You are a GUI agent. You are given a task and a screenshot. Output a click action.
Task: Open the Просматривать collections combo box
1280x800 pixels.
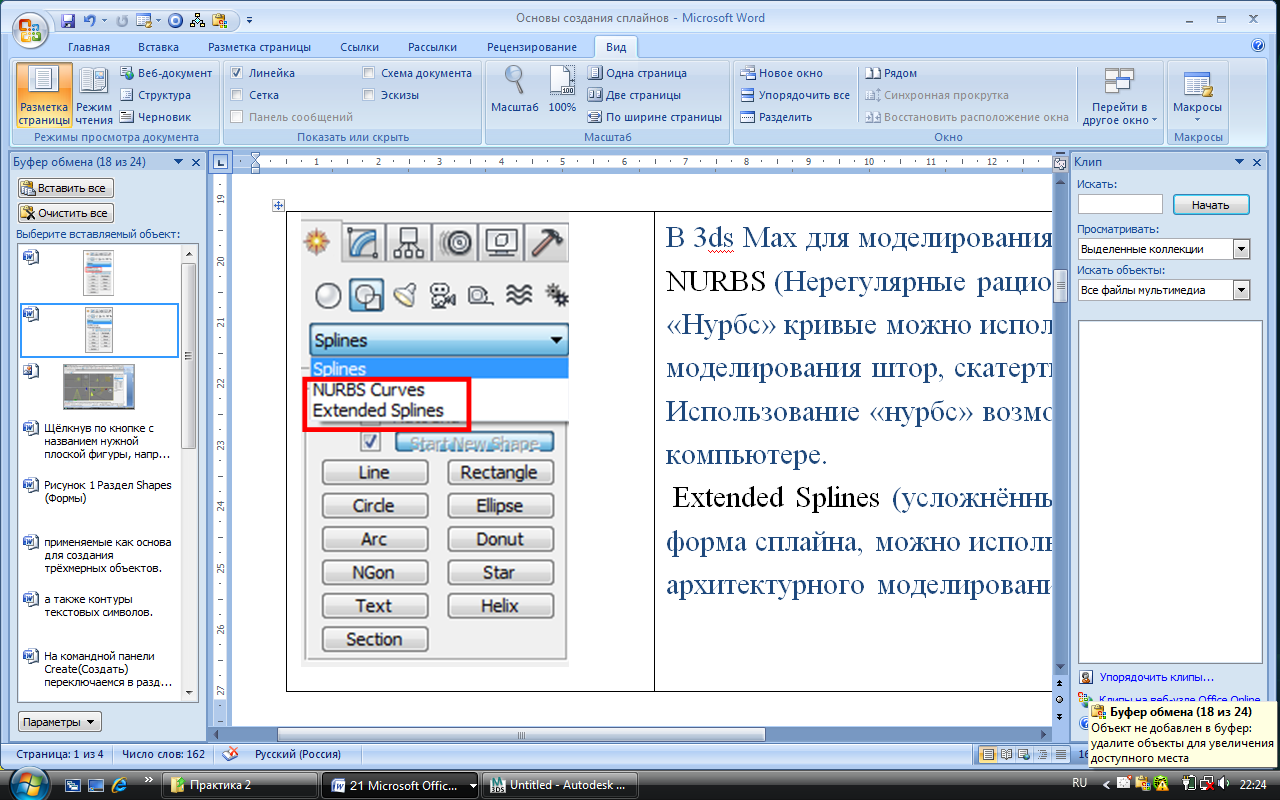[x=1164, y=249]
